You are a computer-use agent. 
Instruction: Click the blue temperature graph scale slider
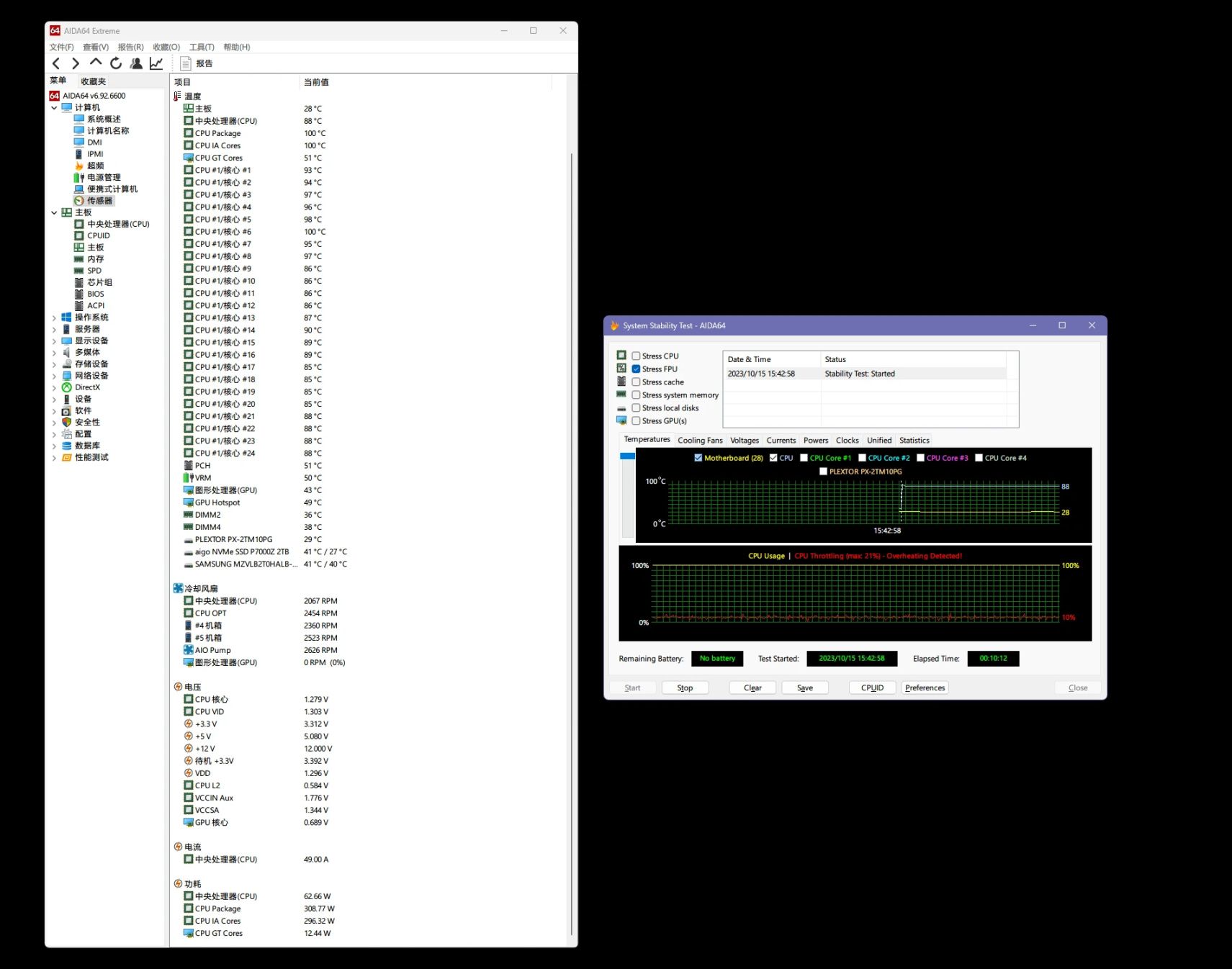pyautogui.click(x=627, y=456)
